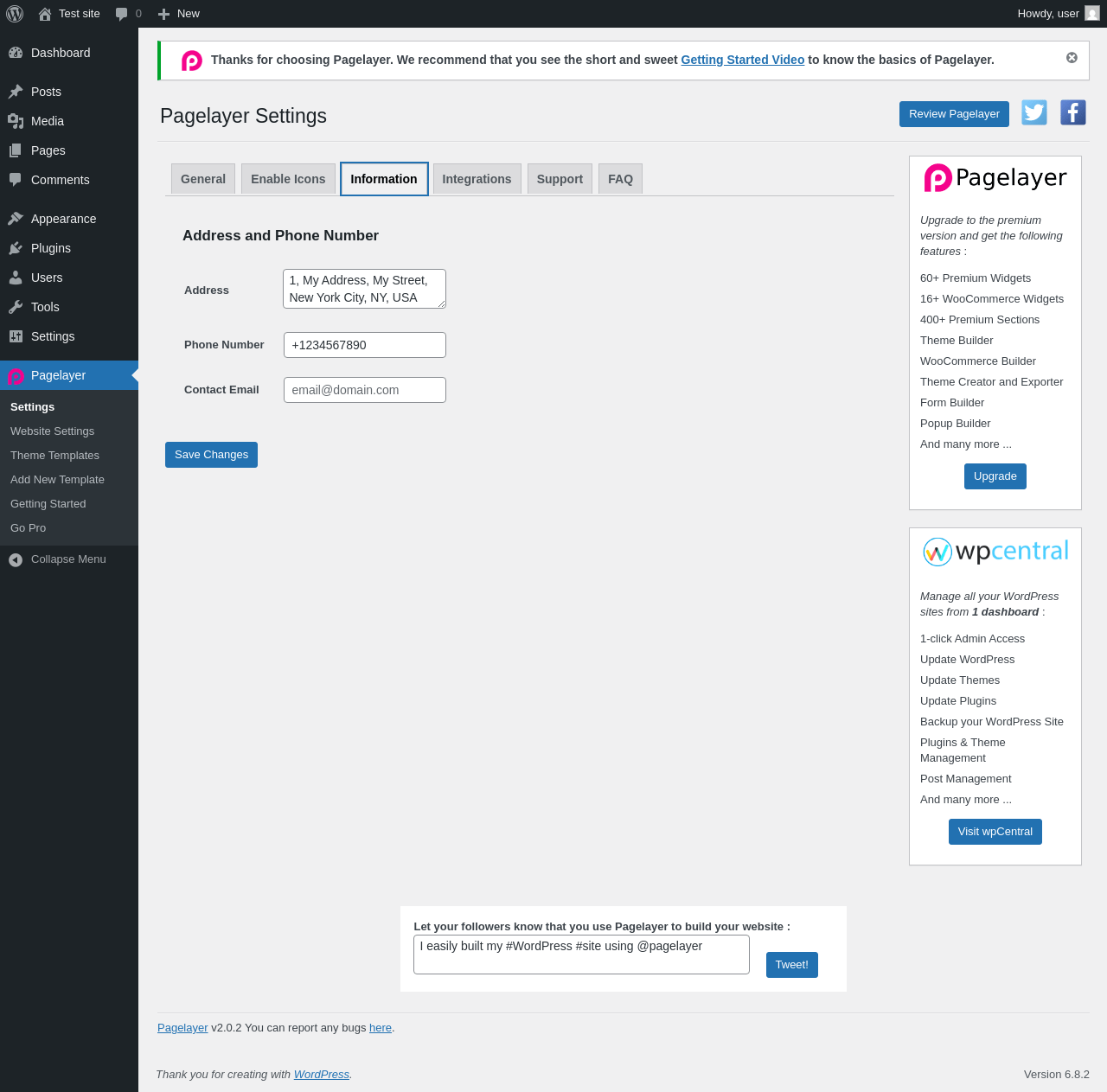Open Pagelayer Twitter icon
Viewport: 1107px width, 1092px height.
tap(1034, 112)
